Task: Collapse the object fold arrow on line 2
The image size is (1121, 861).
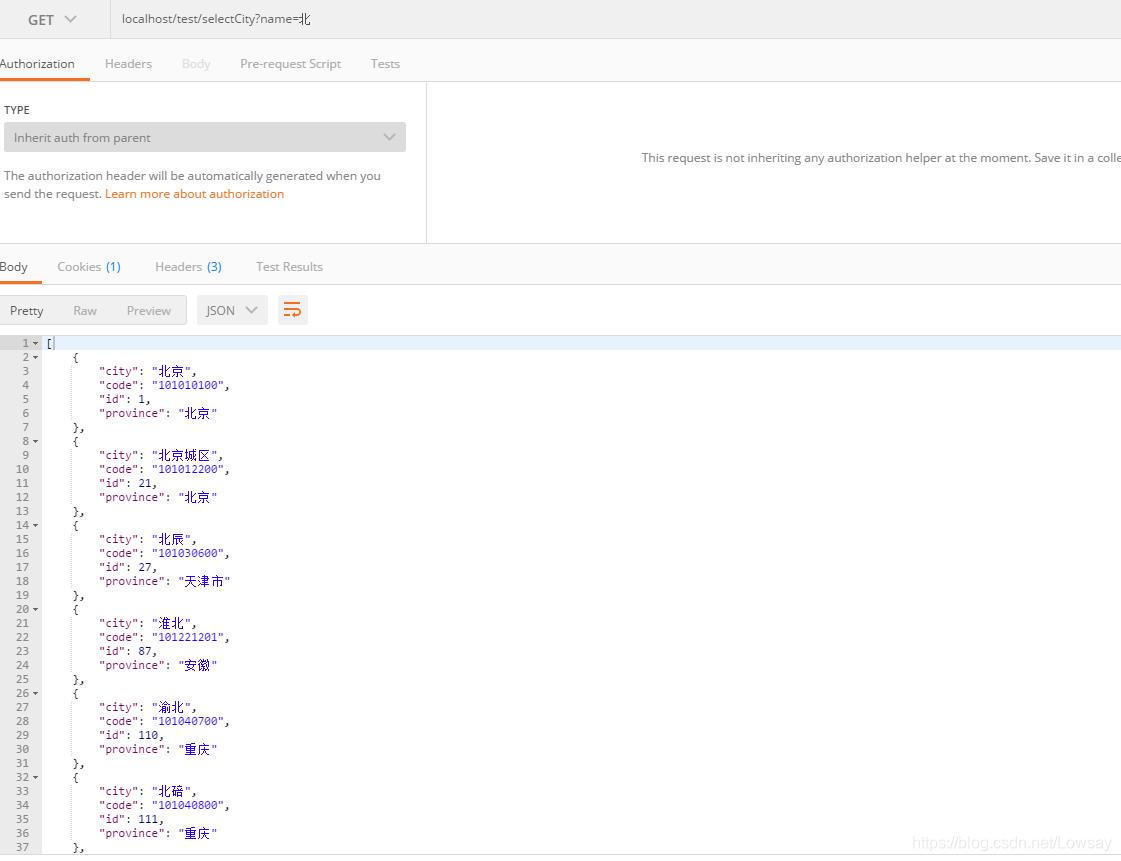Action: 36,358
